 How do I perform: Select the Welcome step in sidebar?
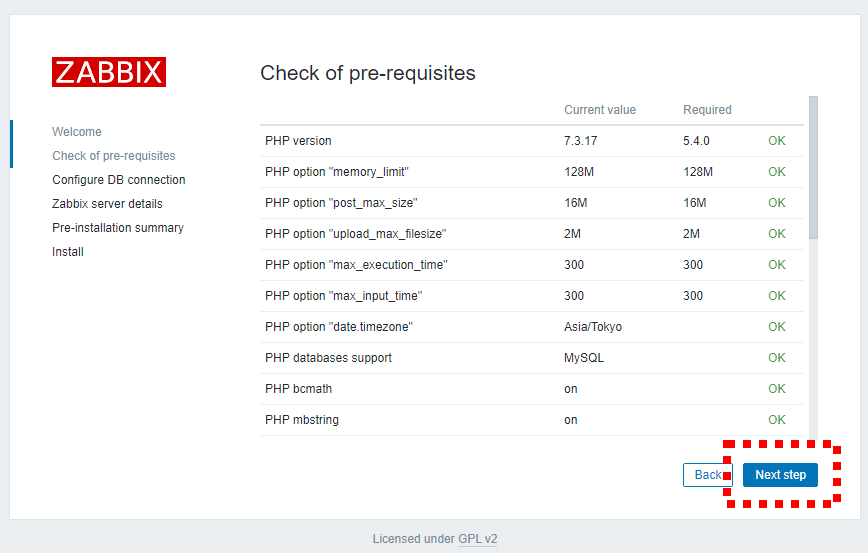(x=77, y=132)
